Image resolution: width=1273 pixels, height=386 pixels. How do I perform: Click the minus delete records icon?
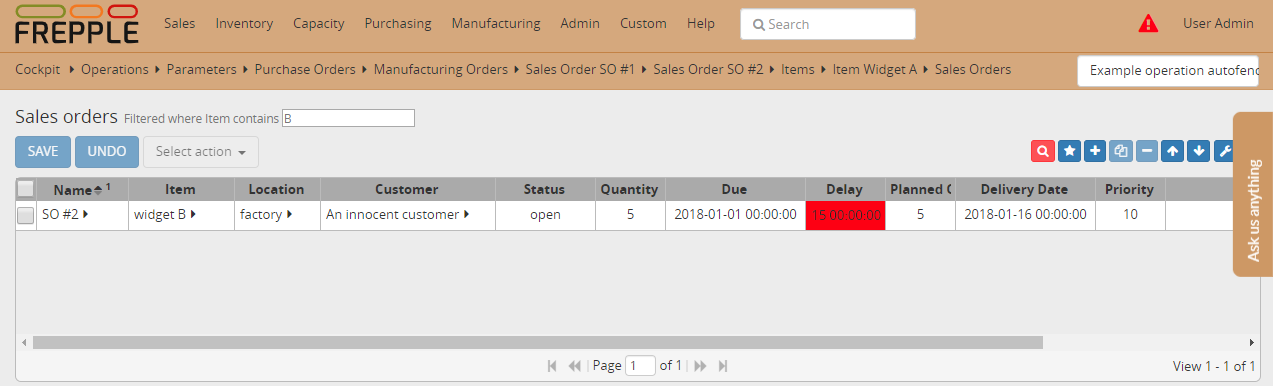point(1147,151)
